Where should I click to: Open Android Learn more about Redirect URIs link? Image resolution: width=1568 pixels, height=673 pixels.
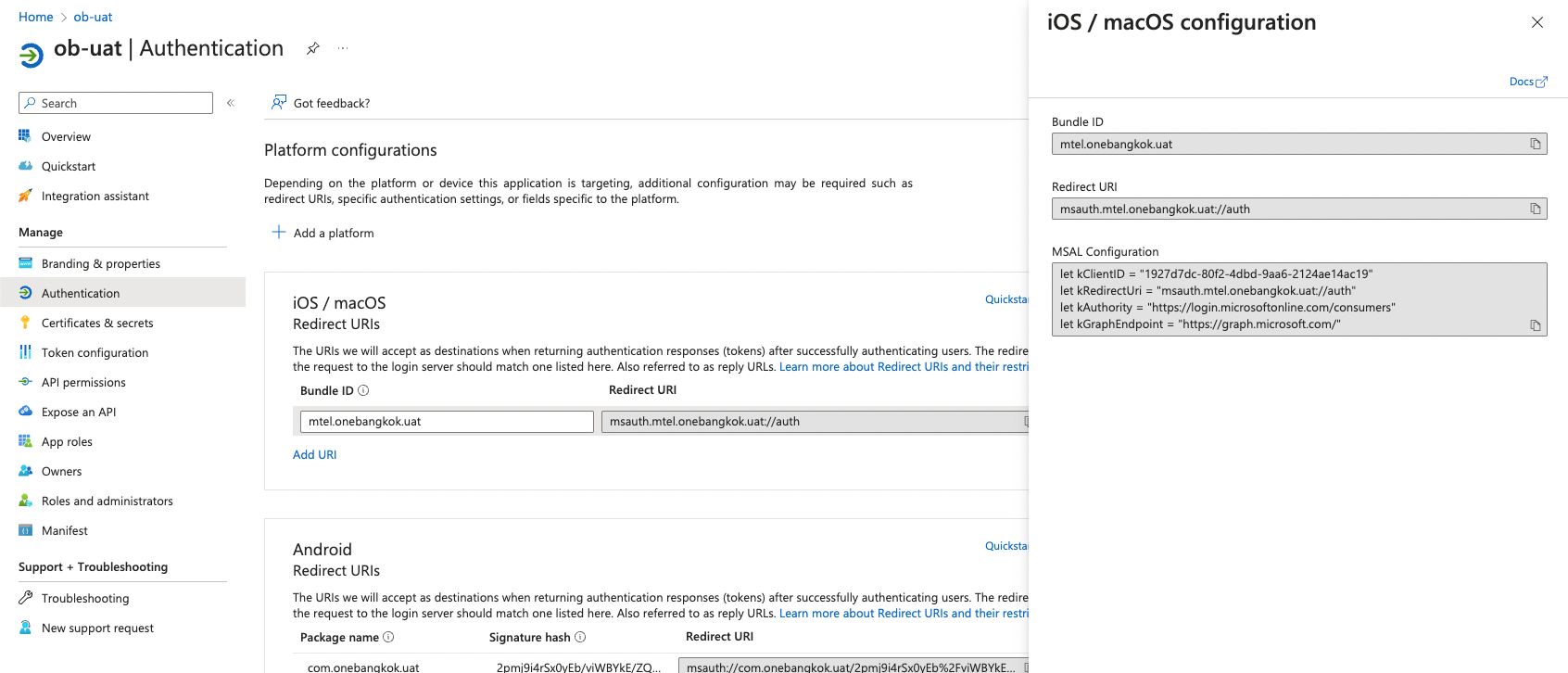(904, 614)
